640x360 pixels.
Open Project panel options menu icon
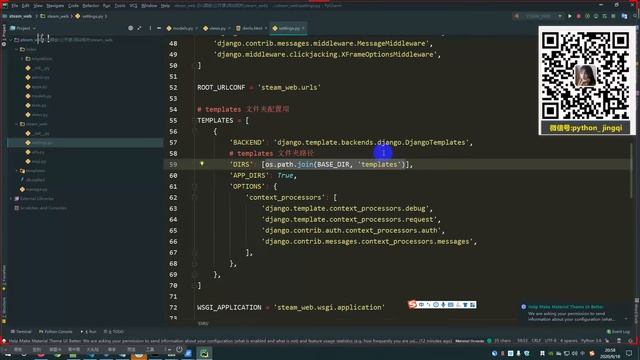[150, 28]
